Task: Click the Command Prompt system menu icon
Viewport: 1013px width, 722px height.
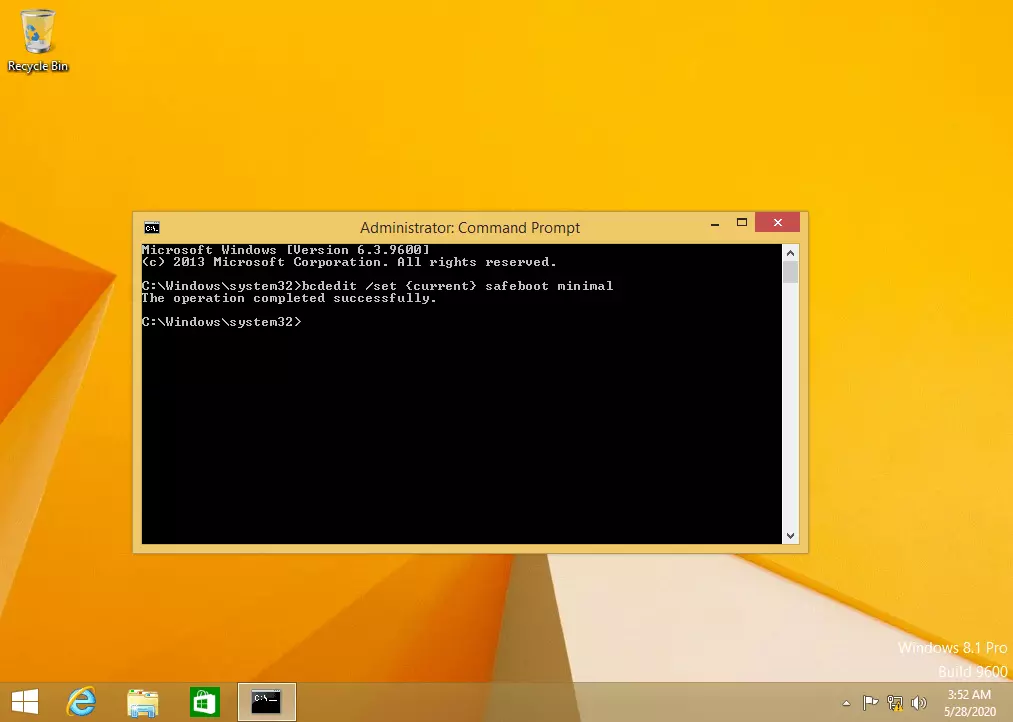Action: pos(151,228)
